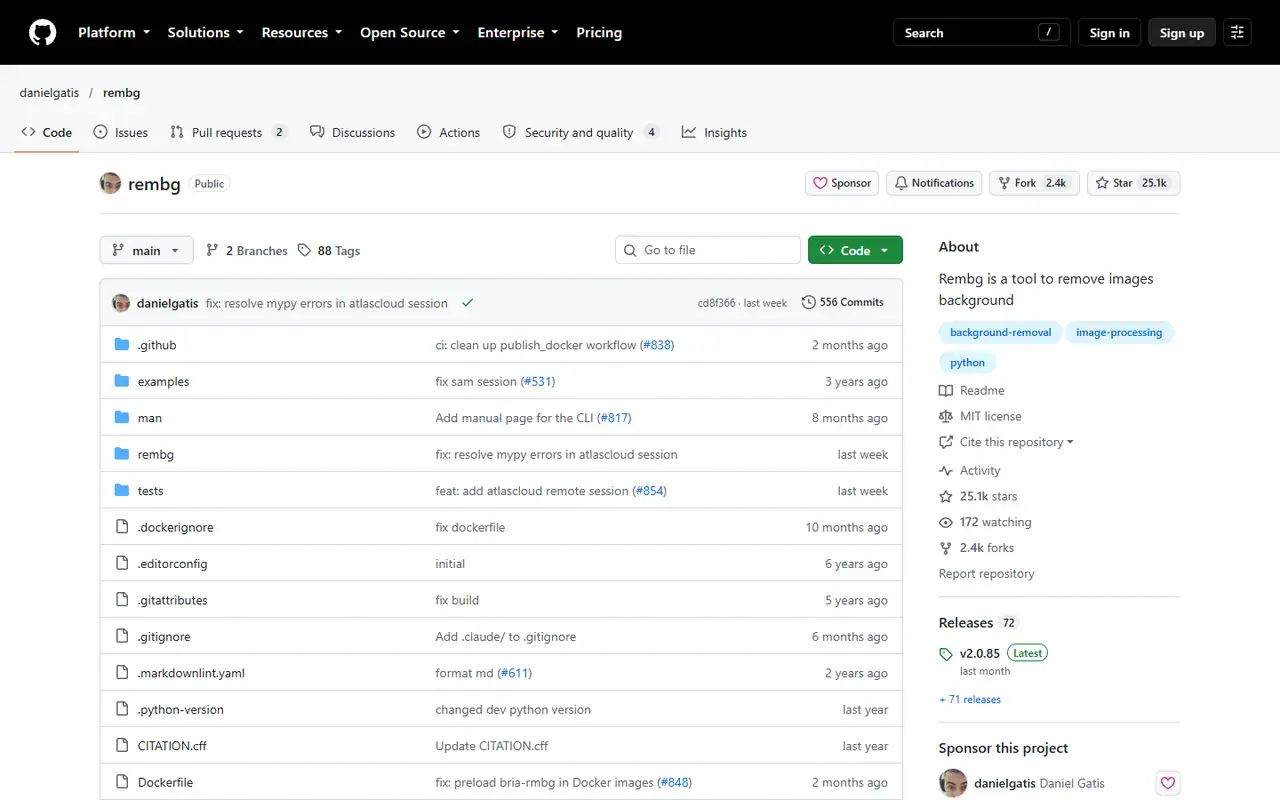Expand the Solutions menu
The height and width of the screenshot is (800, 1280).
205,33
